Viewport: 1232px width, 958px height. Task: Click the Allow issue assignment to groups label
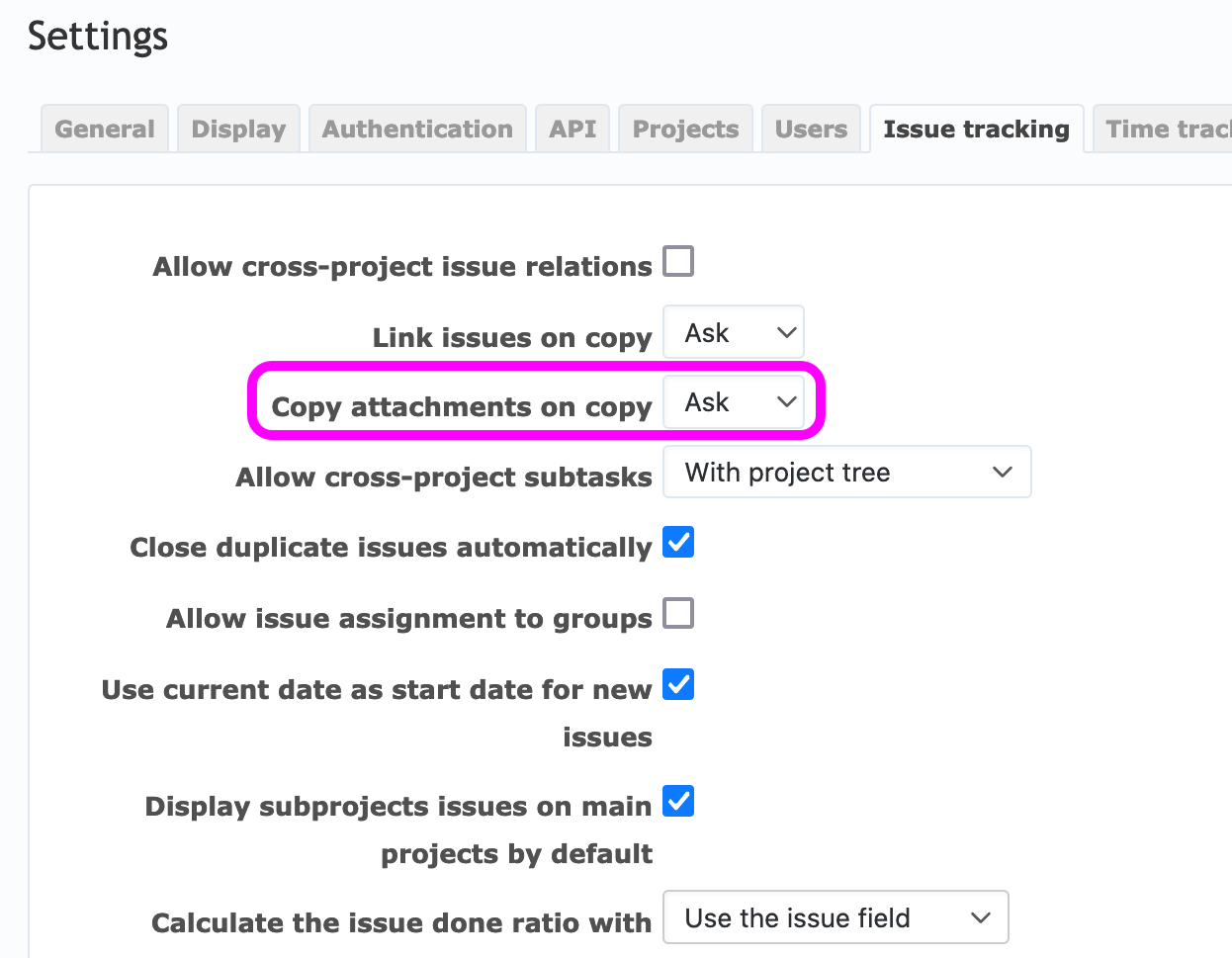click(x=409, y=619)
